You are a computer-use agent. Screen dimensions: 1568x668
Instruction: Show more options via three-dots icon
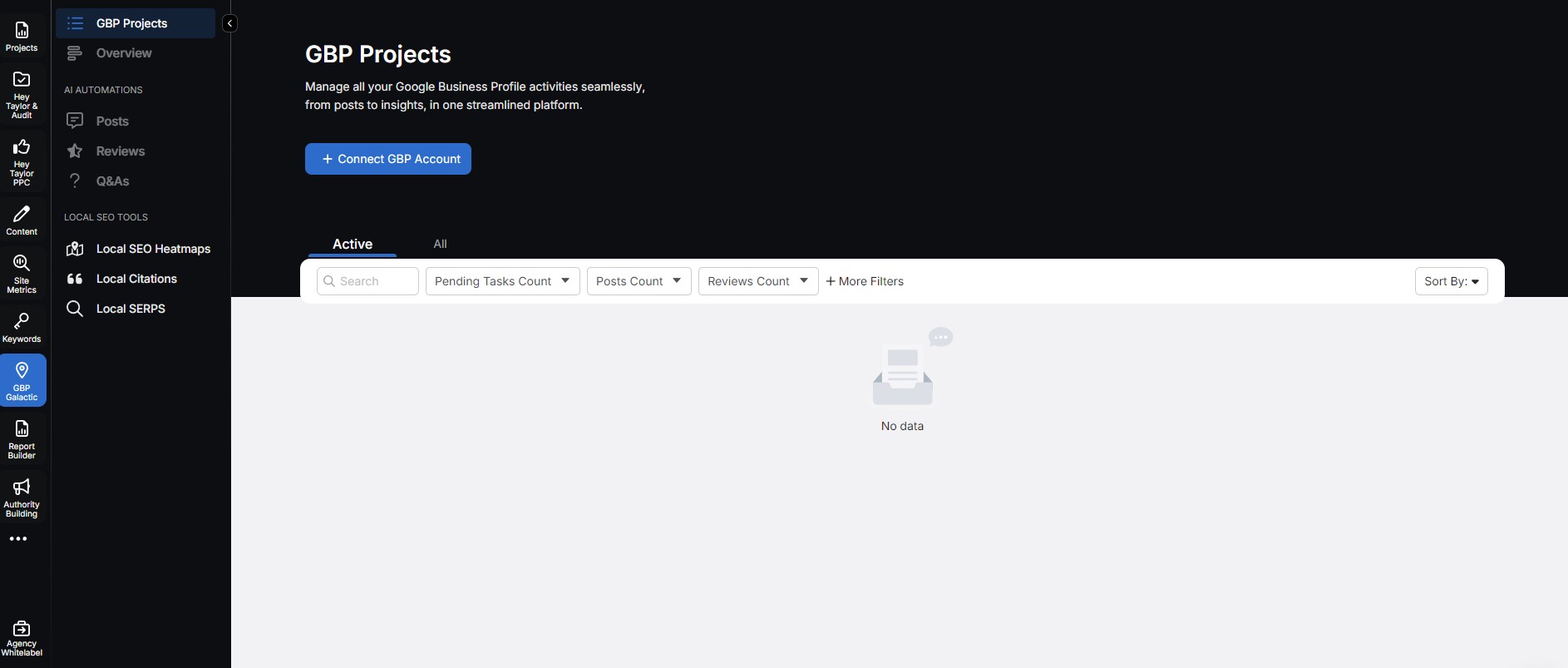tap(18, 539)
